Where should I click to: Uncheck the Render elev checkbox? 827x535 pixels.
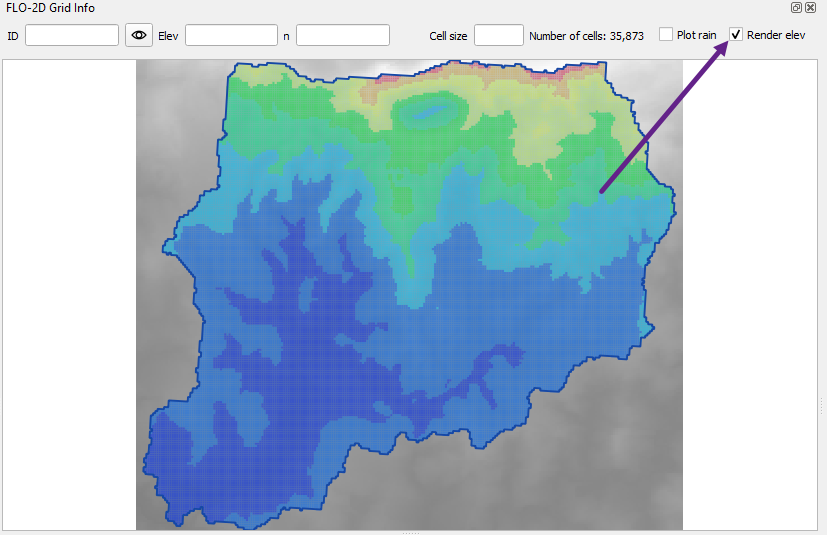736,35
